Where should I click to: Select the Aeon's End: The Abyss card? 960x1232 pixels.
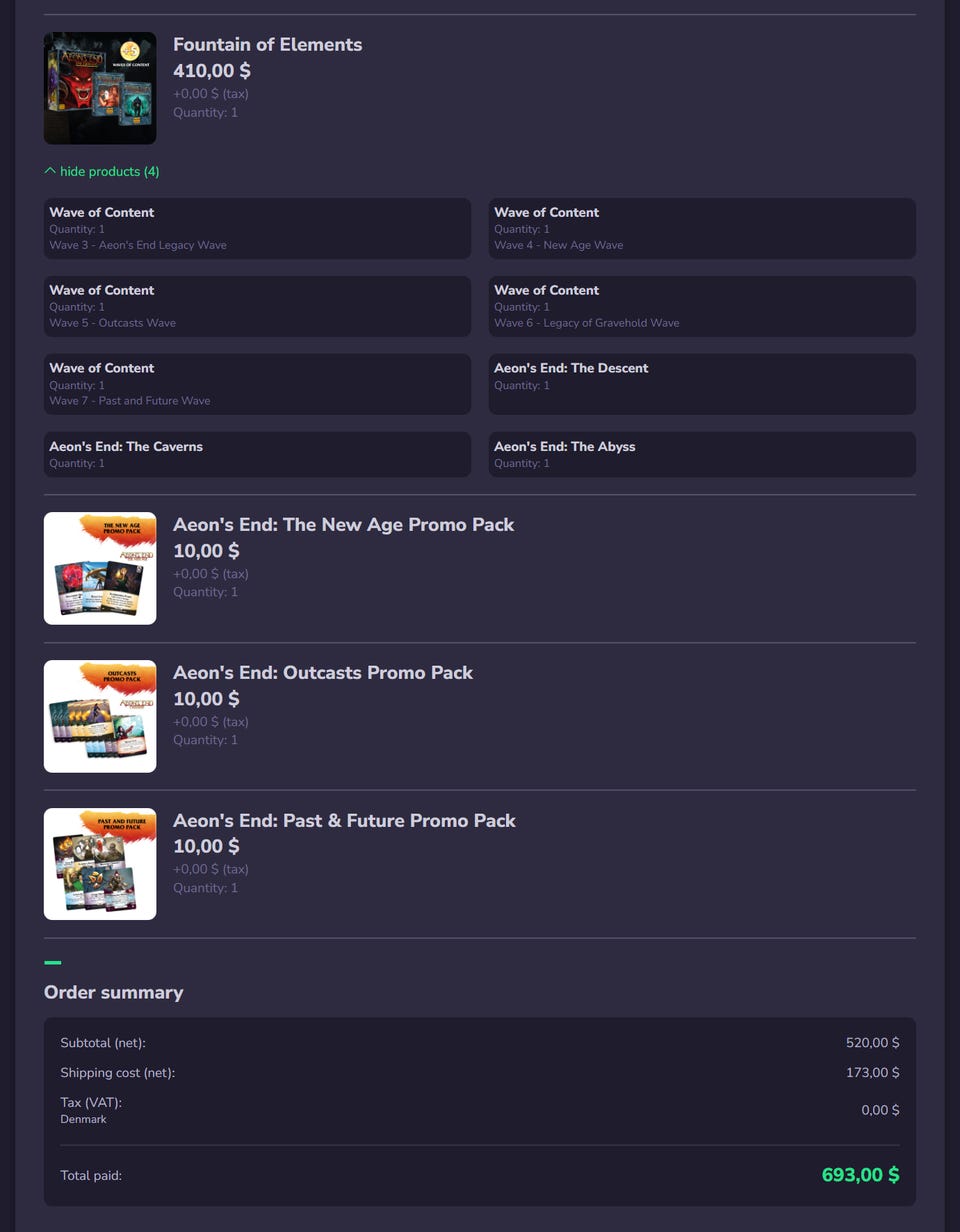coord(702,454)
